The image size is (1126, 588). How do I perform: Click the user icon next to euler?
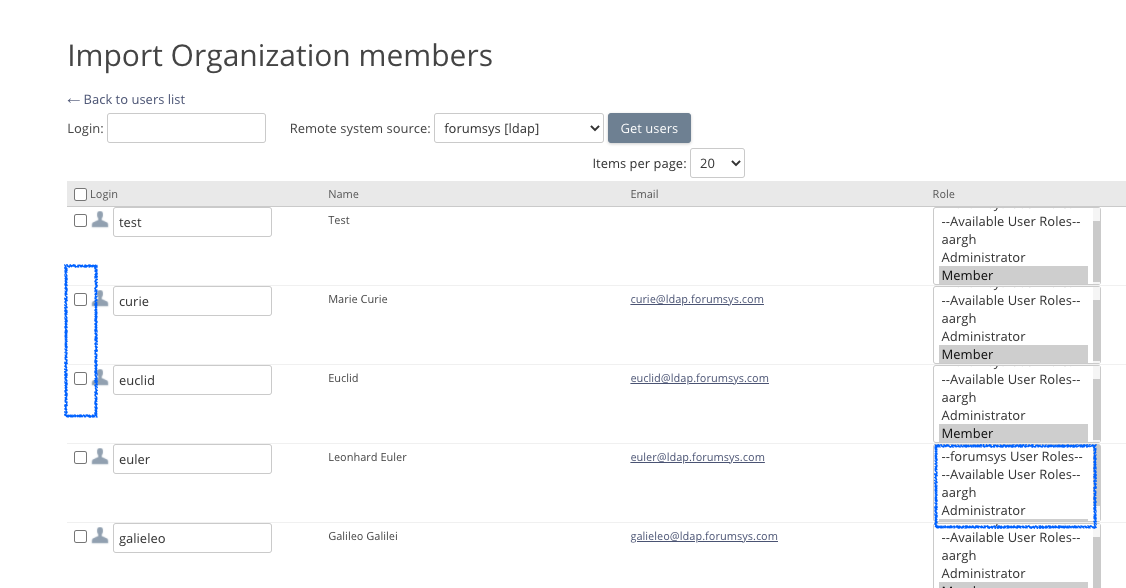tap(100, 457)
